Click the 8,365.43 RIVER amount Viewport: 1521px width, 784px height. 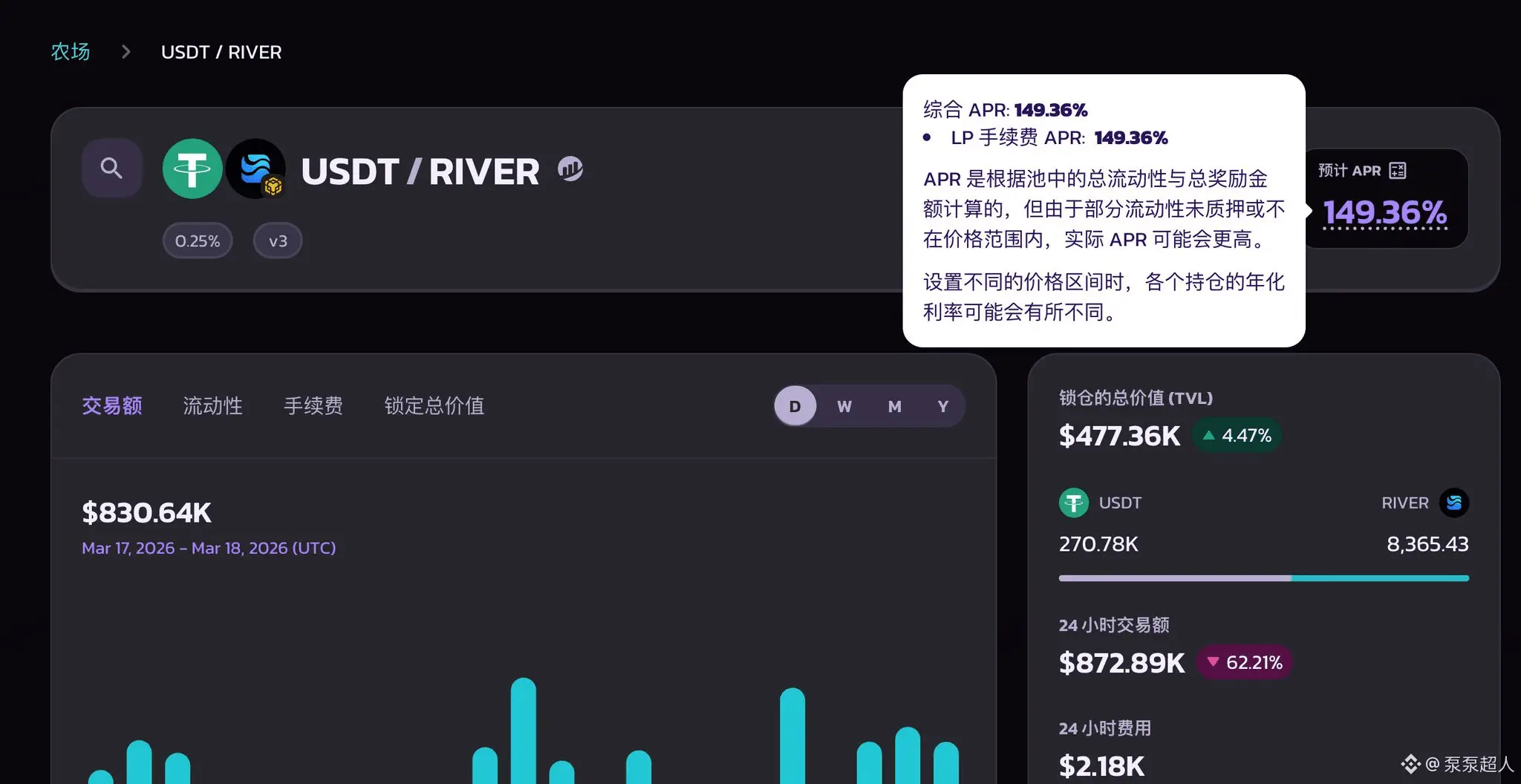[1427, 544]
